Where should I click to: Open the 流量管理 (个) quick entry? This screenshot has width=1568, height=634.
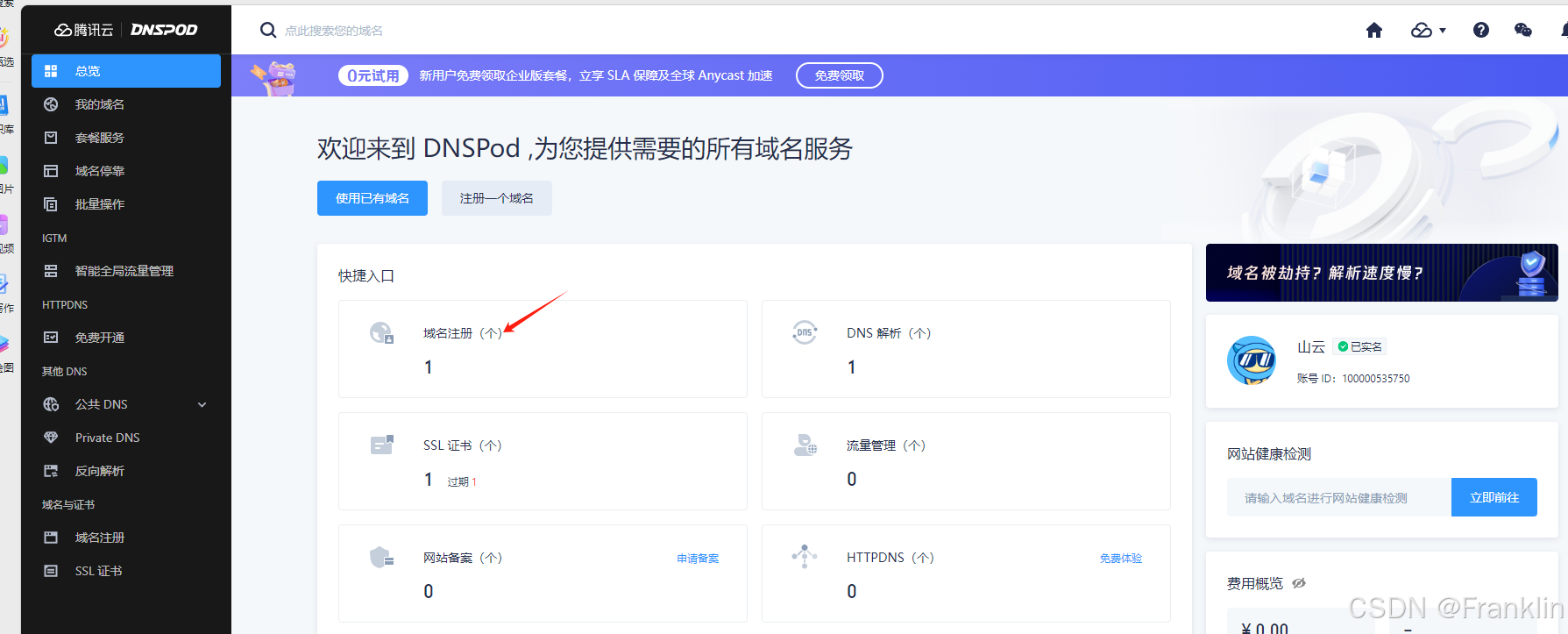(x=966, y=461)
